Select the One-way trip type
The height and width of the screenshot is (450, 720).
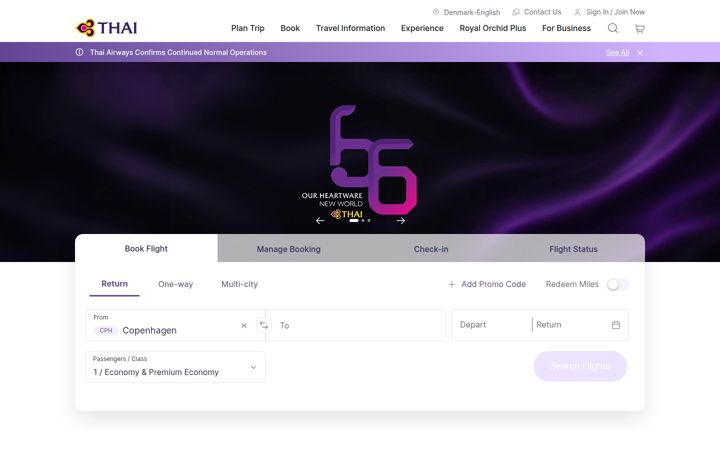[x=175, y=284]
